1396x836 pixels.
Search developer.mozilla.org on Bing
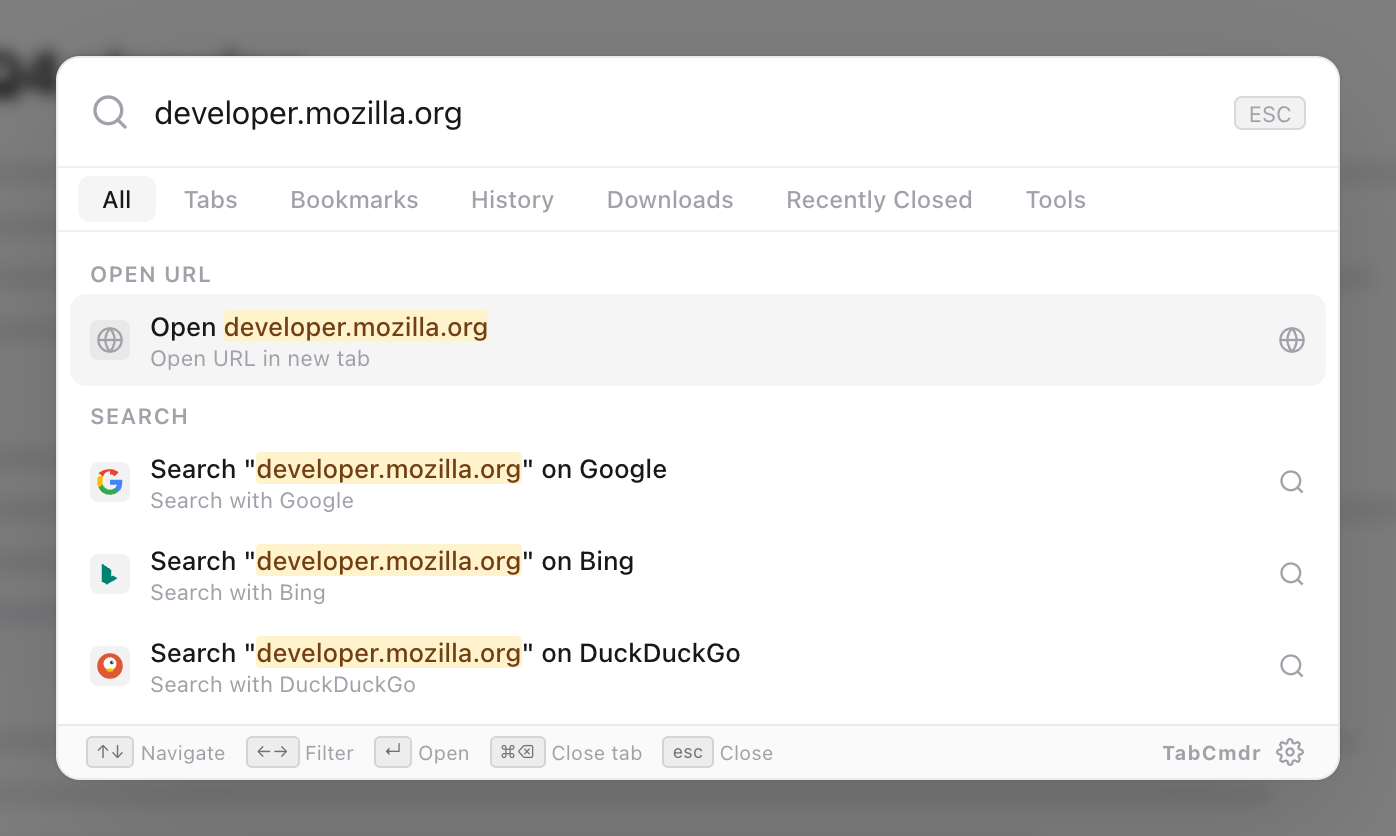(698, 574)
